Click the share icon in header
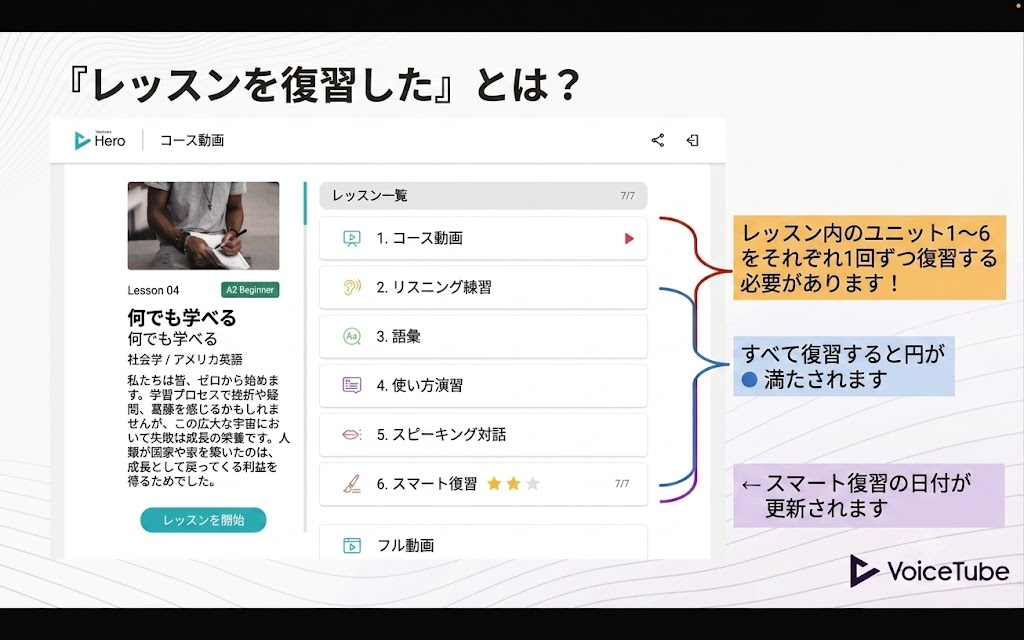 pos(658,140)
